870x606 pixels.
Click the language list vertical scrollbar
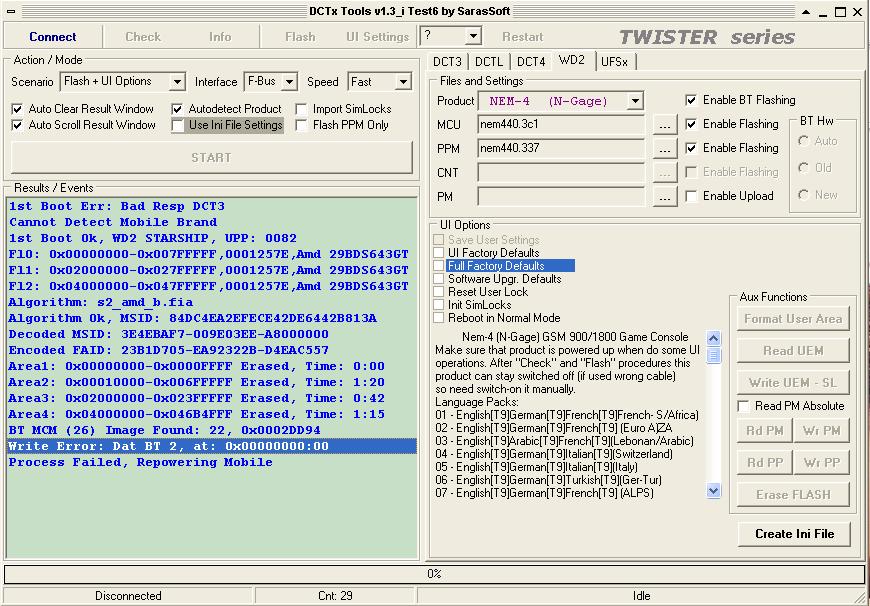tap(713, 420)
